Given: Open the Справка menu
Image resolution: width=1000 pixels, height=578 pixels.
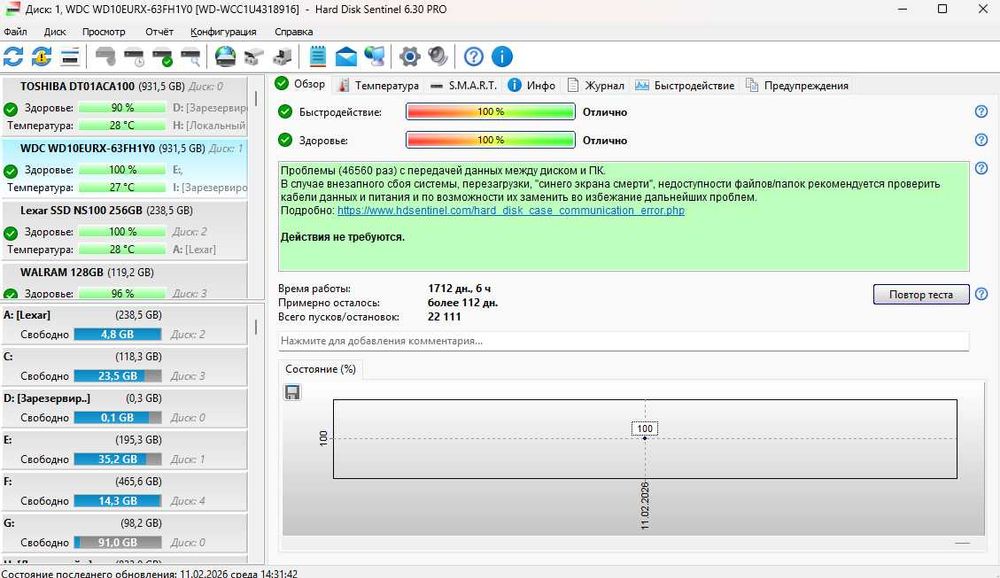Looking at the screenshot, I should (x=293, y=31).
